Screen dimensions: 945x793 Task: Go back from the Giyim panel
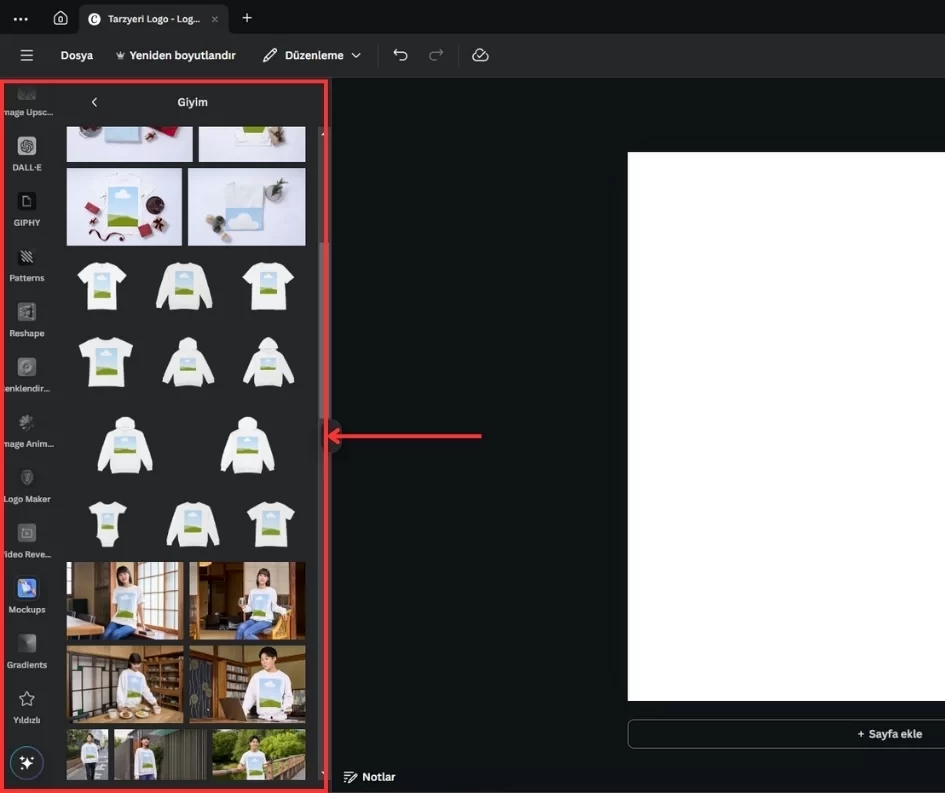point(95,102)
